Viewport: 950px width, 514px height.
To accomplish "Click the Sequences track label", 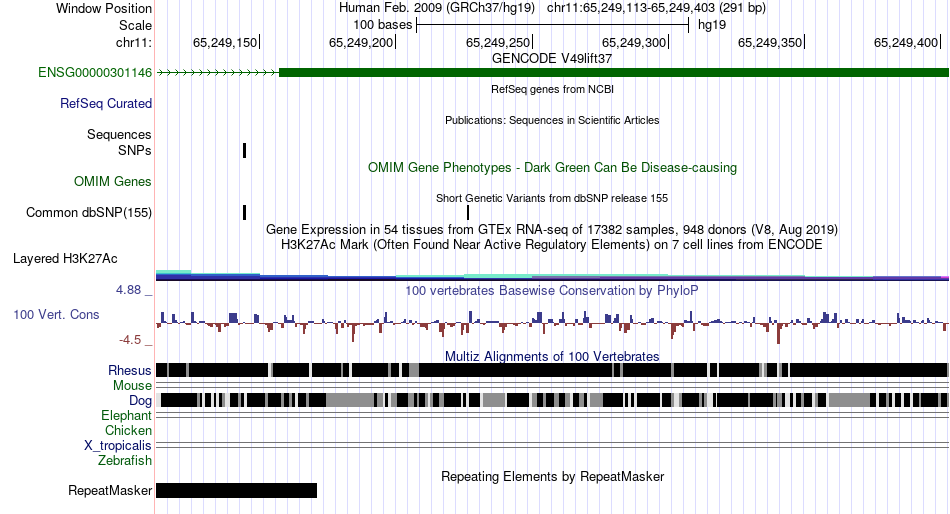I will 119,135.
